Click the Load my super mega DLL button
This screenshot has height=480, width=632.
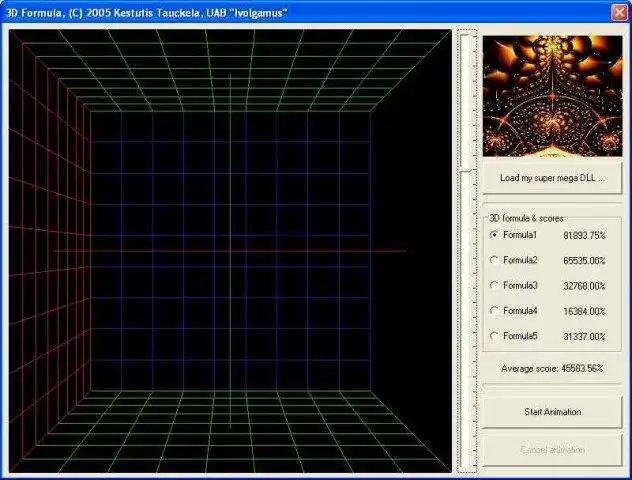[x=552, y=178]
